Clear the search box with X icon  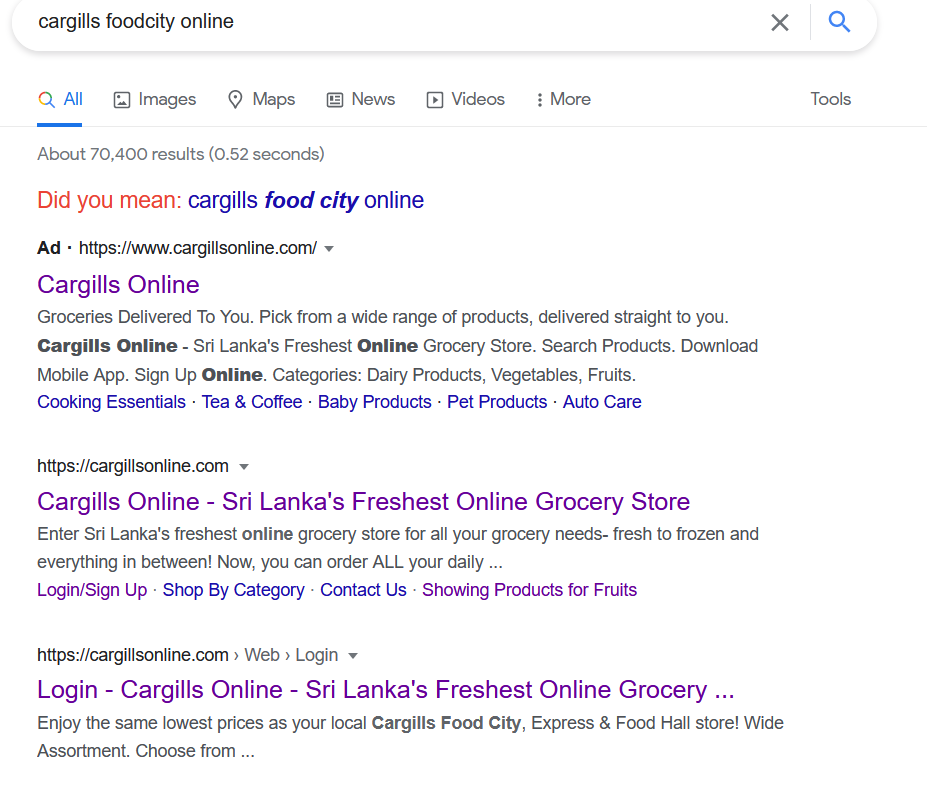(780, 22)
